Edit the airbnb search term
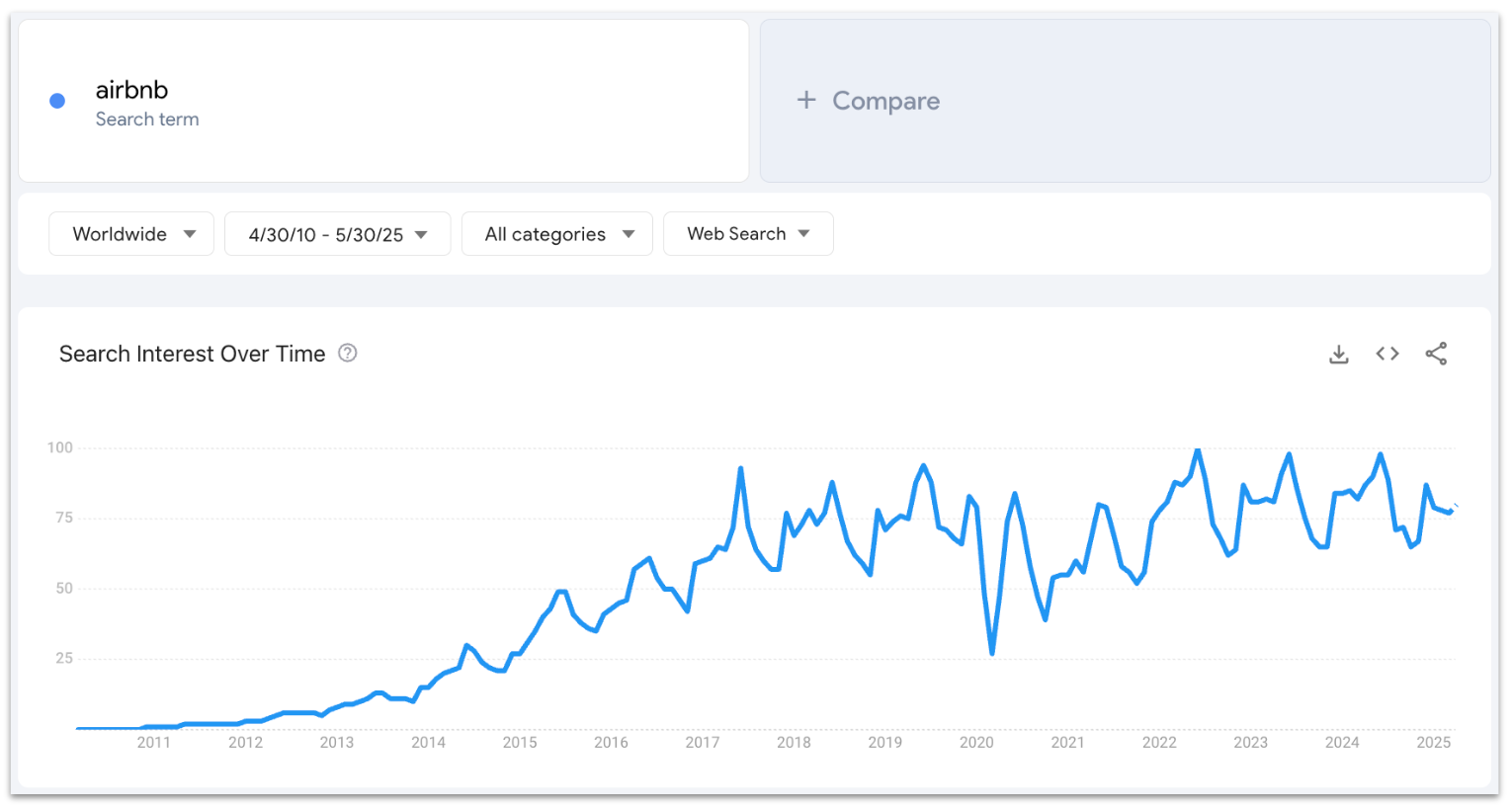This screenshot has width=1512, height=808. pos(131,90)
